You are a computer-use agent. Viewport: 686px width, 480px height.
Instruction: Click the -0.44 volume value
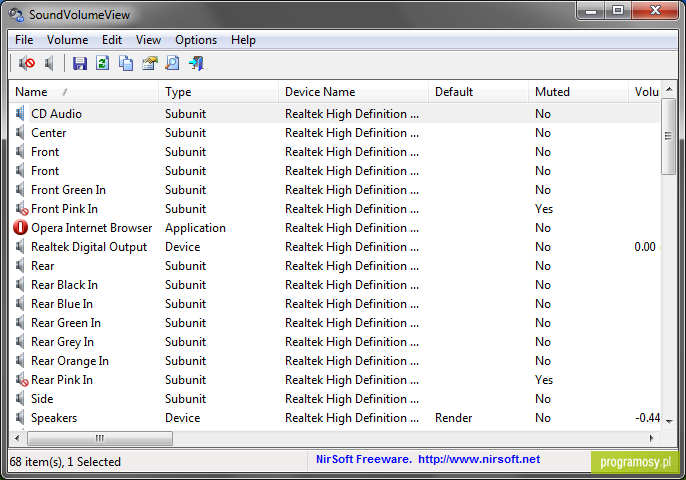pyautogui.click(x=648, y=418)
